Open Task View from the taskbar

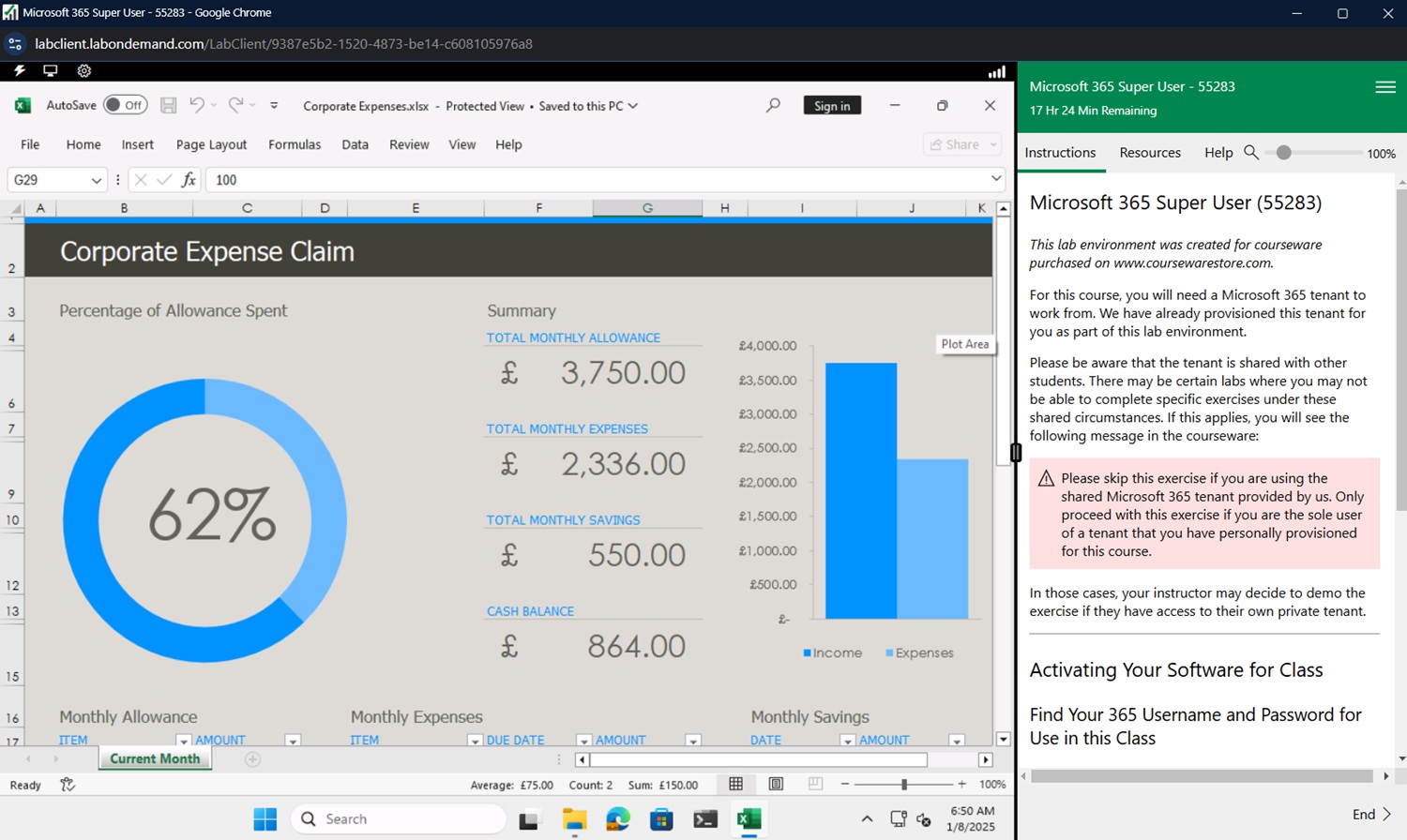coord(529,819)
